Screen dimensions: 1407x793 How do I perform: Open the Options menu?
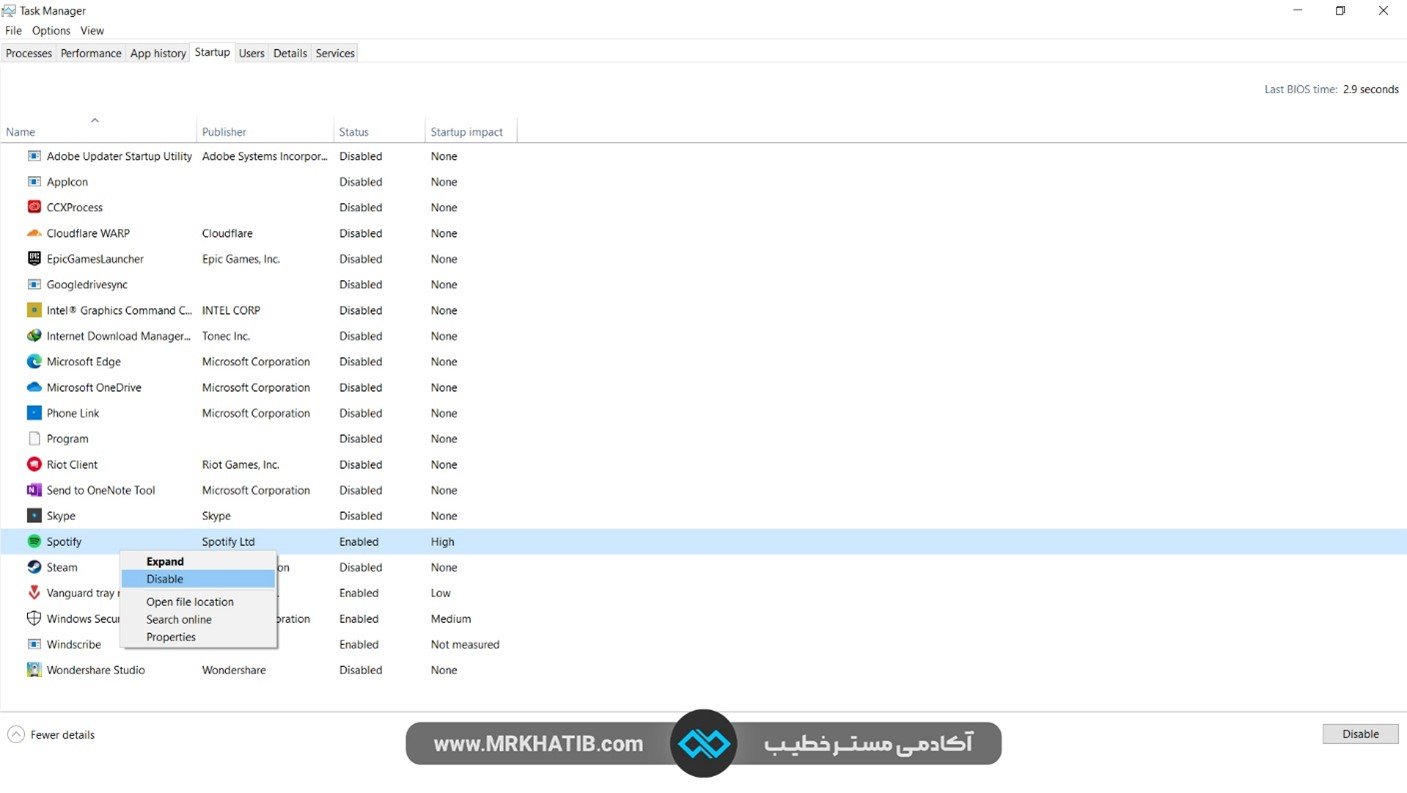tap(51, 31)
